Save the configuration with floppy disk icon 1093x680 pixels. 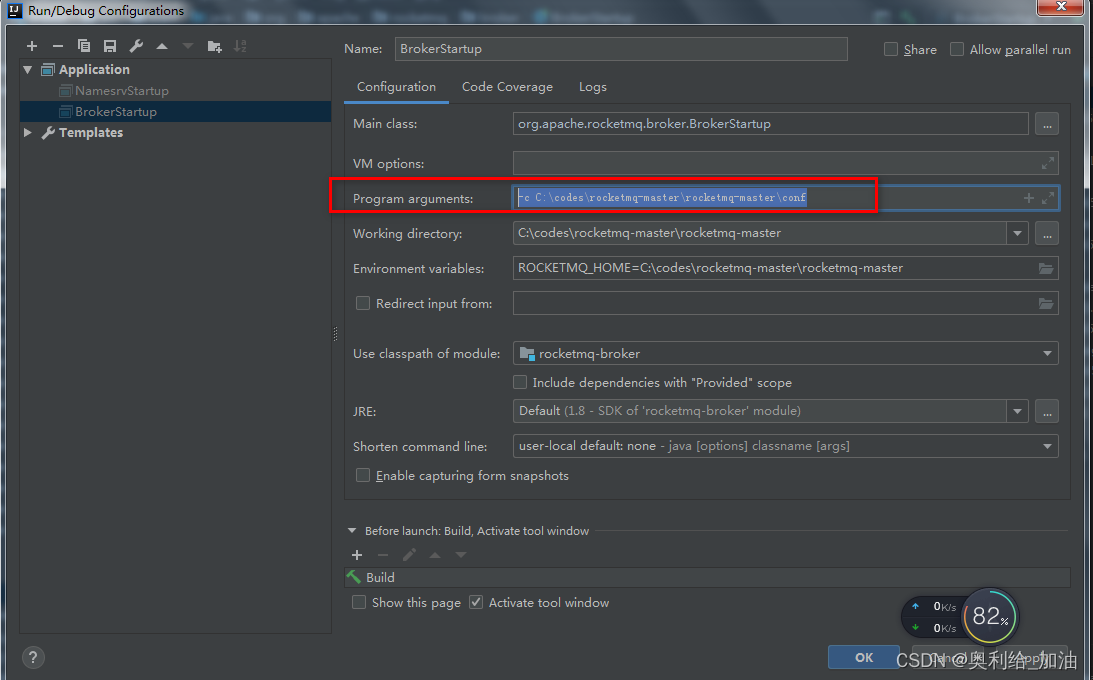[x=109, y=46]
